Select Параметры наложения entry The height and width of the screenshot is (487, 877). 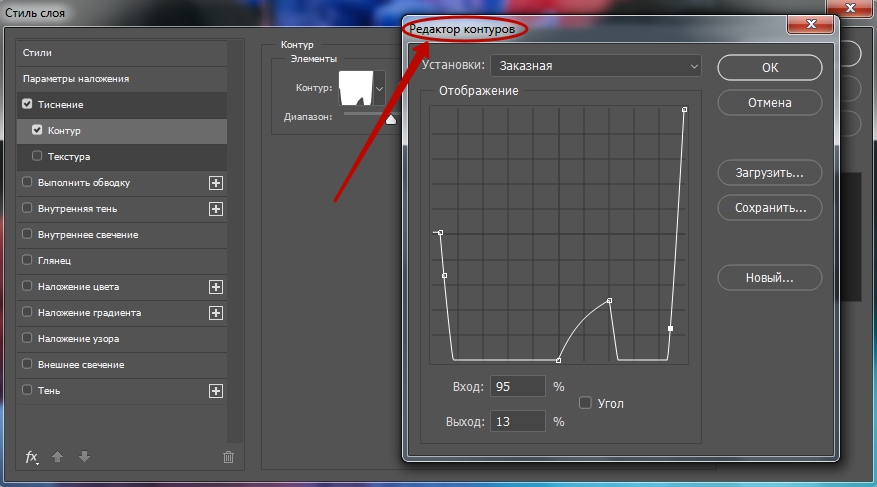click(76, 79)
